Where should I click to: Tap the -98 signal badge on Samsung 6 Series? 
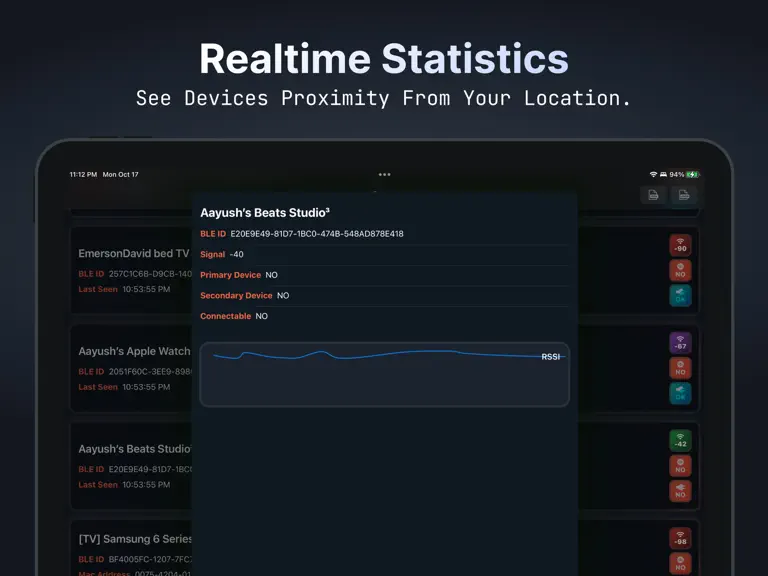pos(680,538)
